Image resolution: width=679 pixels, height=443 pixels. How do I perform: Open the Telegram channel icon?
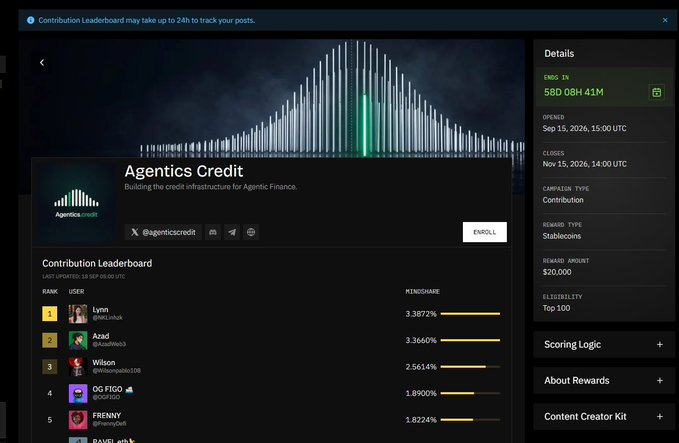coord(232,232)
